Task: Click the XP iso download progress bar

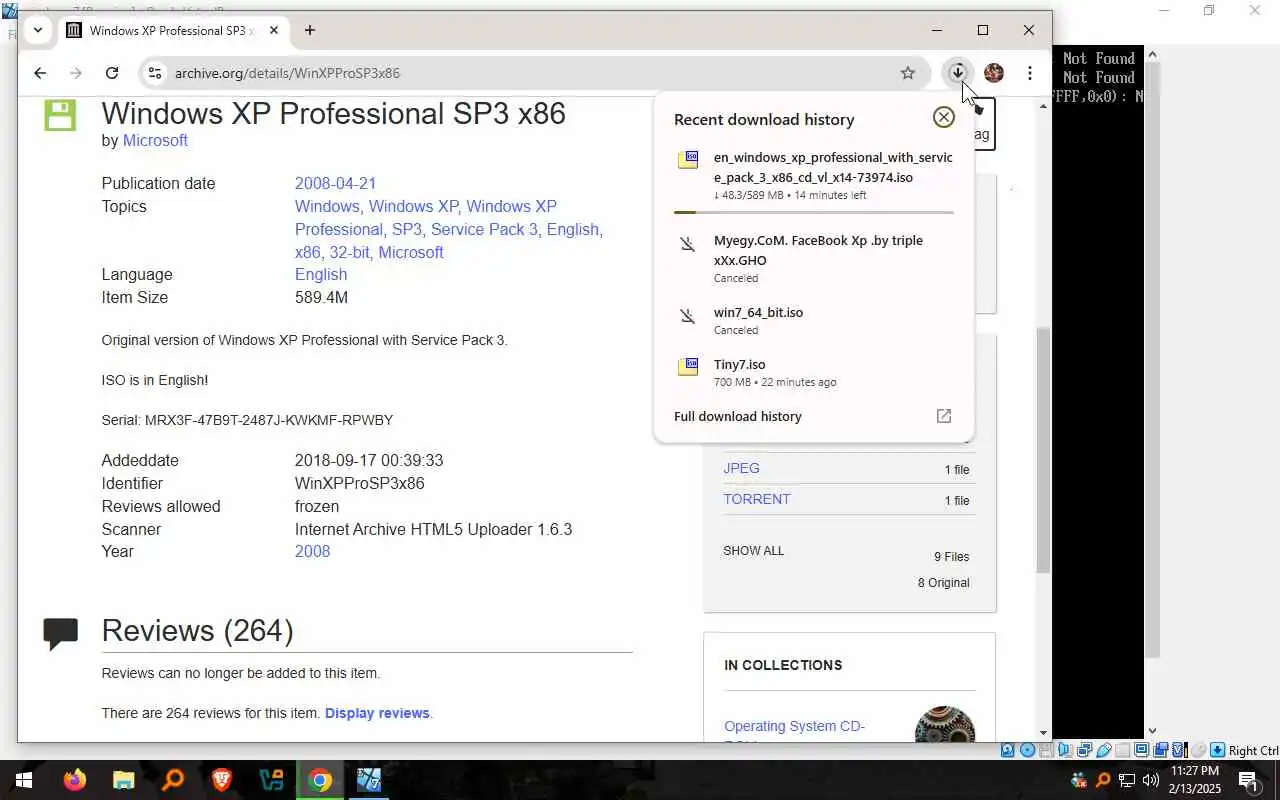Action: pyautogui.click(x=813, y=212)
